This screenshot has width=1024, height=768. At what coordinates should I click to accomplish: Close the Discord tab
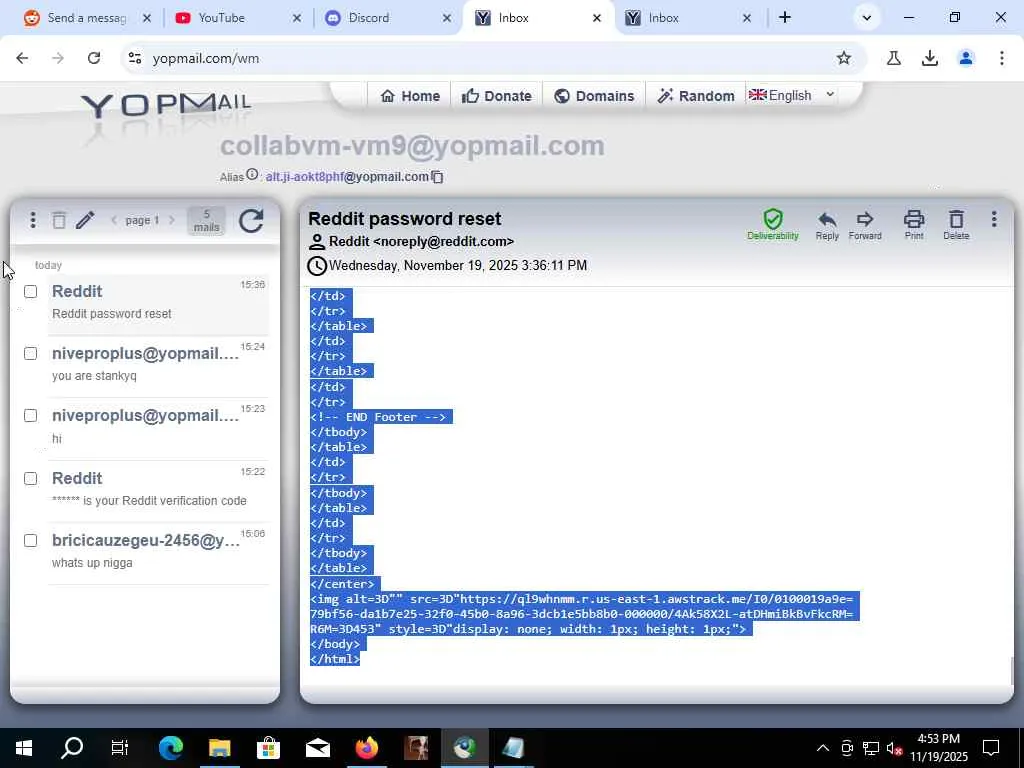pyautogui.click(x=447, y=18)
